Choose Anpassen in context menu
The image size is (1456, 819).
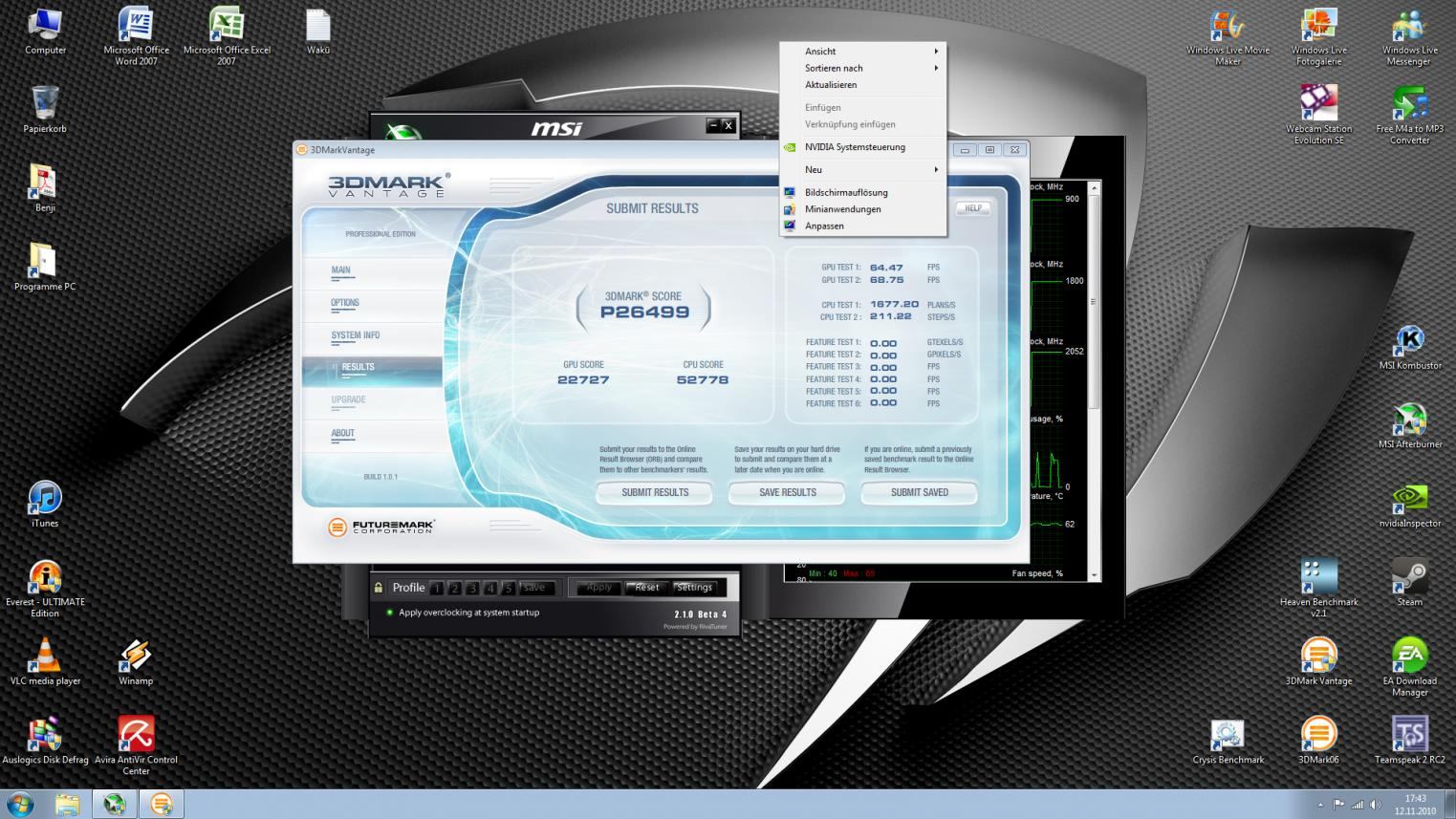863,226
